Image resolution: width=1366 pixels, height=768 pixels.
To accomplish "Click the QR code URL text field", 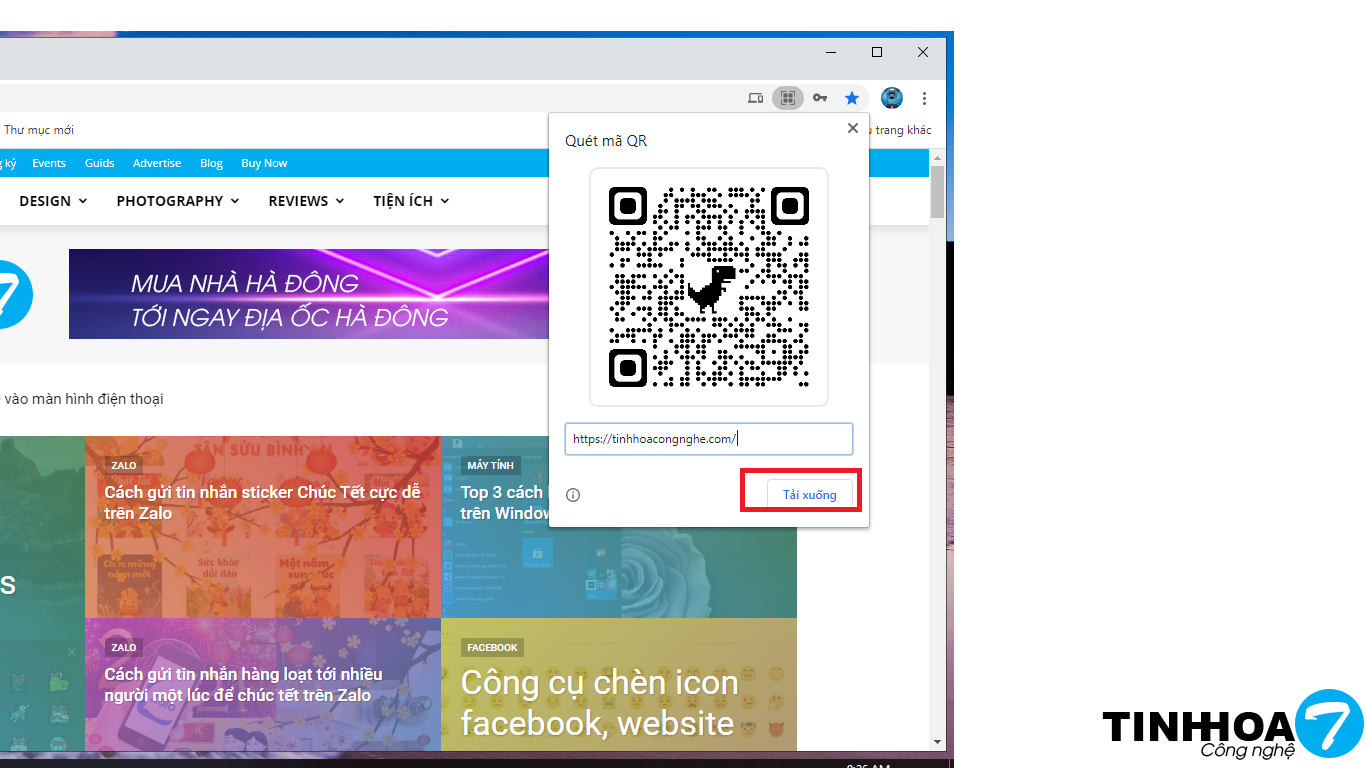I will pyautogui.click(x=708, y=439).
